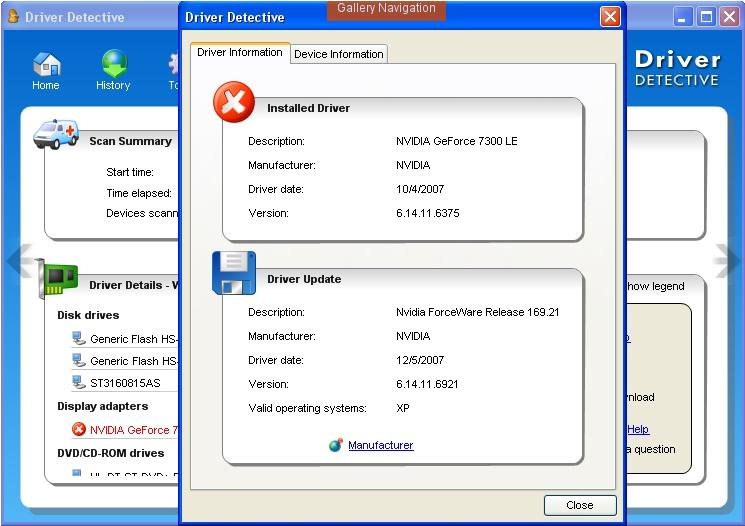This screenshot has width=745, height=526.
Task: Click the Display adapters category heading
Action: [103, 407]
